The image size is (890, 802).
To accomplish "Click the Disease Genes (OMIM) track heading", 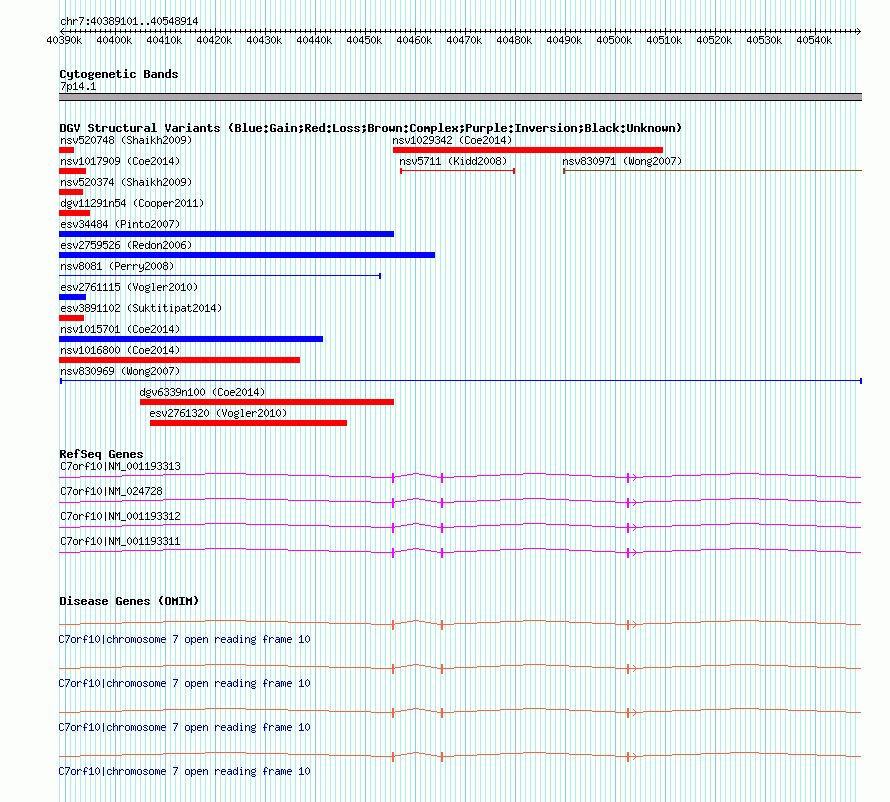I will click(129, 601).
